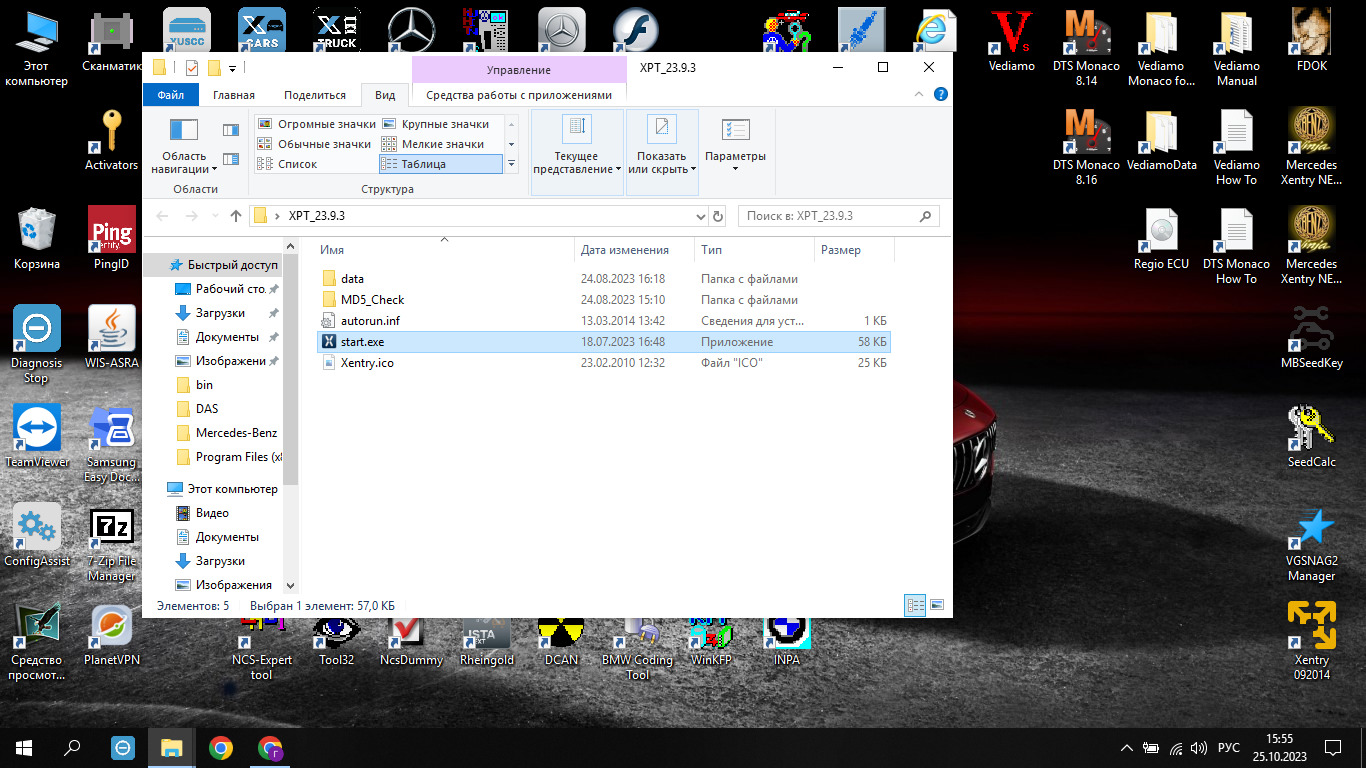This screenshot has width=1366, height=768.
Task: Switch to large thumbnails view in status bar
Action: 937,605
